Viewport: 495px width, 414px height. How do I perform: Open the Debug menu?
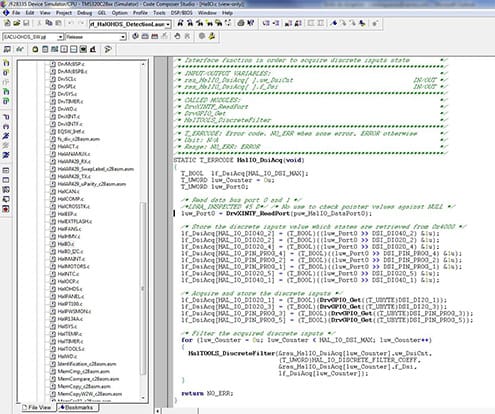pos(84,13)
